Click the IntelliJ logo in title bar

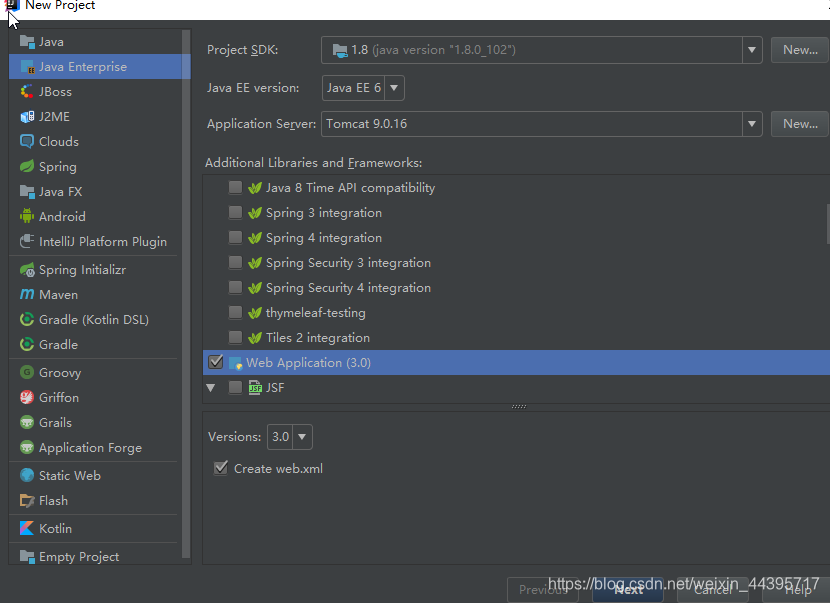pos(12,5)
